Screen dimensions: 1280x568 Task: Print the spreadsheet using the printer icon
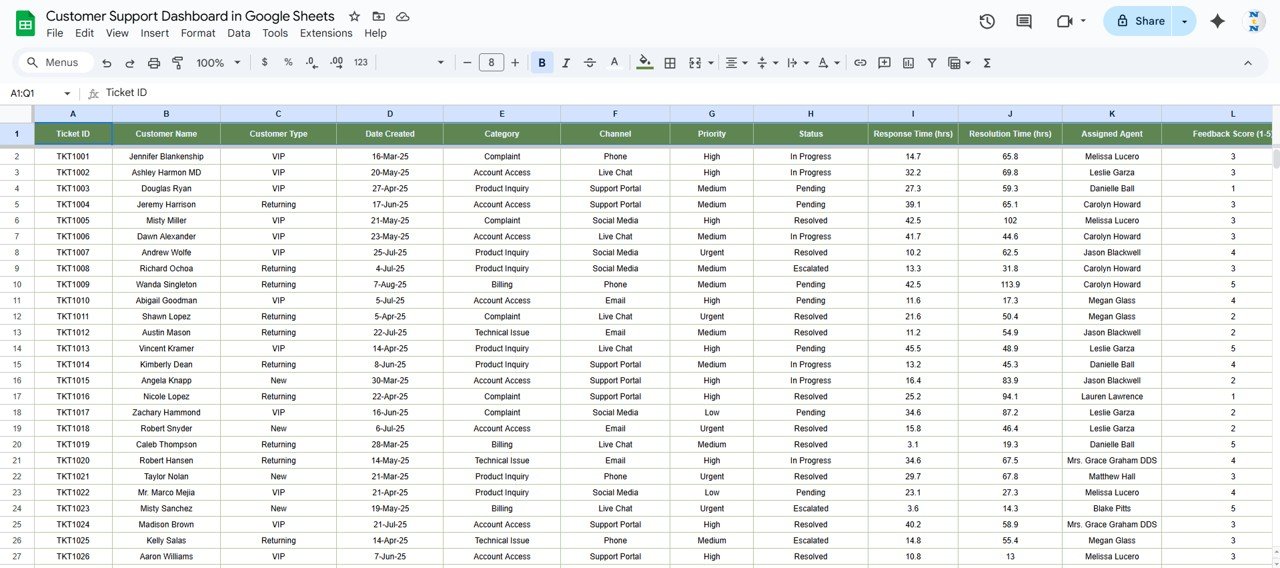[x=154, y=63]
